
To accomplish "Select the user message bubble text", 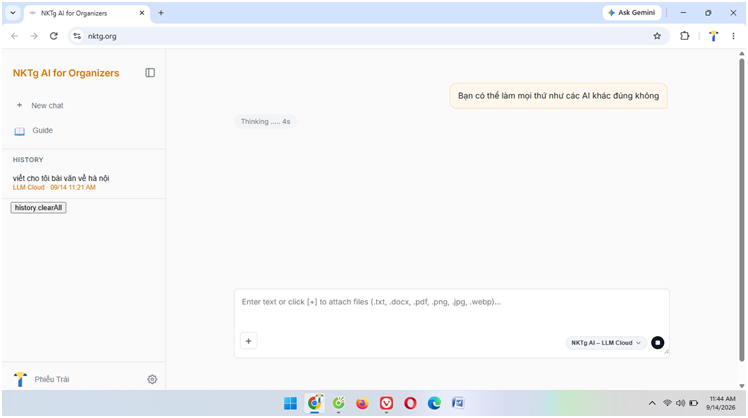I will tap(558, 96).
